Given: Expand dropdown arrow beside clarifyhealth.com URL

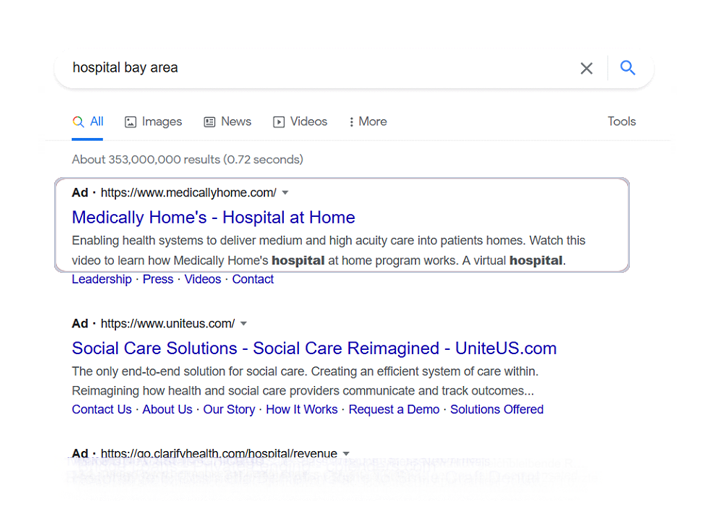Looking at the screenshot, I should 347,454.
